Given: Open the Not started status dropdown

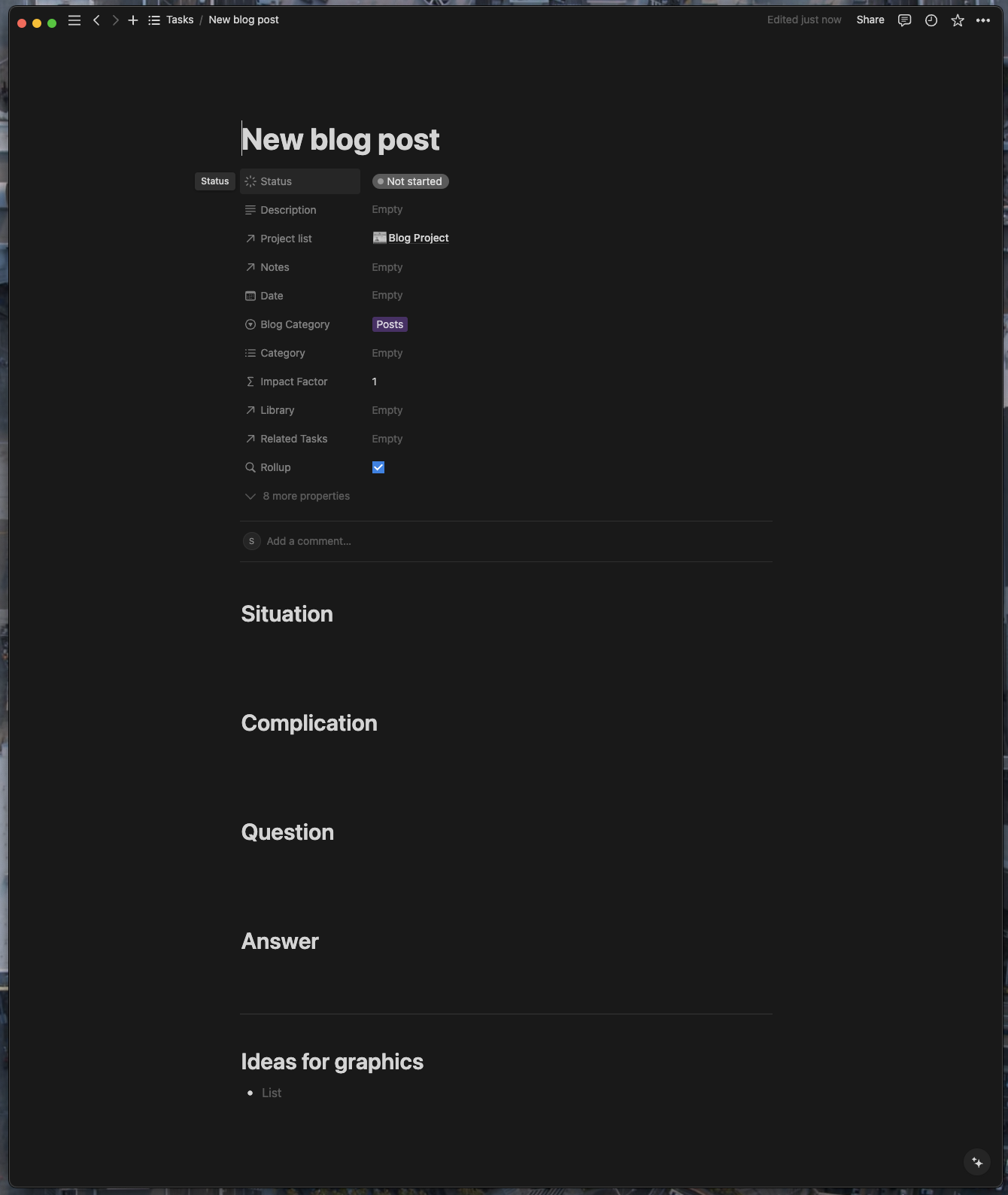Looking at the screenshot, I should pos(410,181).
